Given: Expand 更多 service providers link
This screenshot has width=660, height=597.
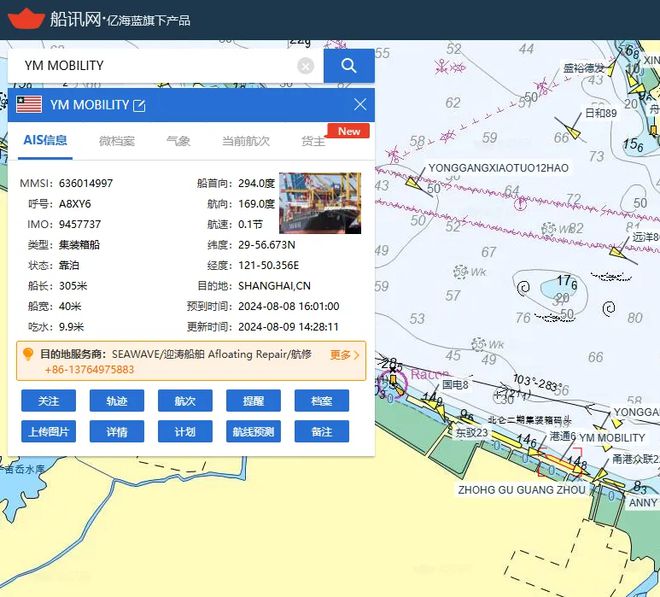Looking at the screenshot, I should (344, 355).
